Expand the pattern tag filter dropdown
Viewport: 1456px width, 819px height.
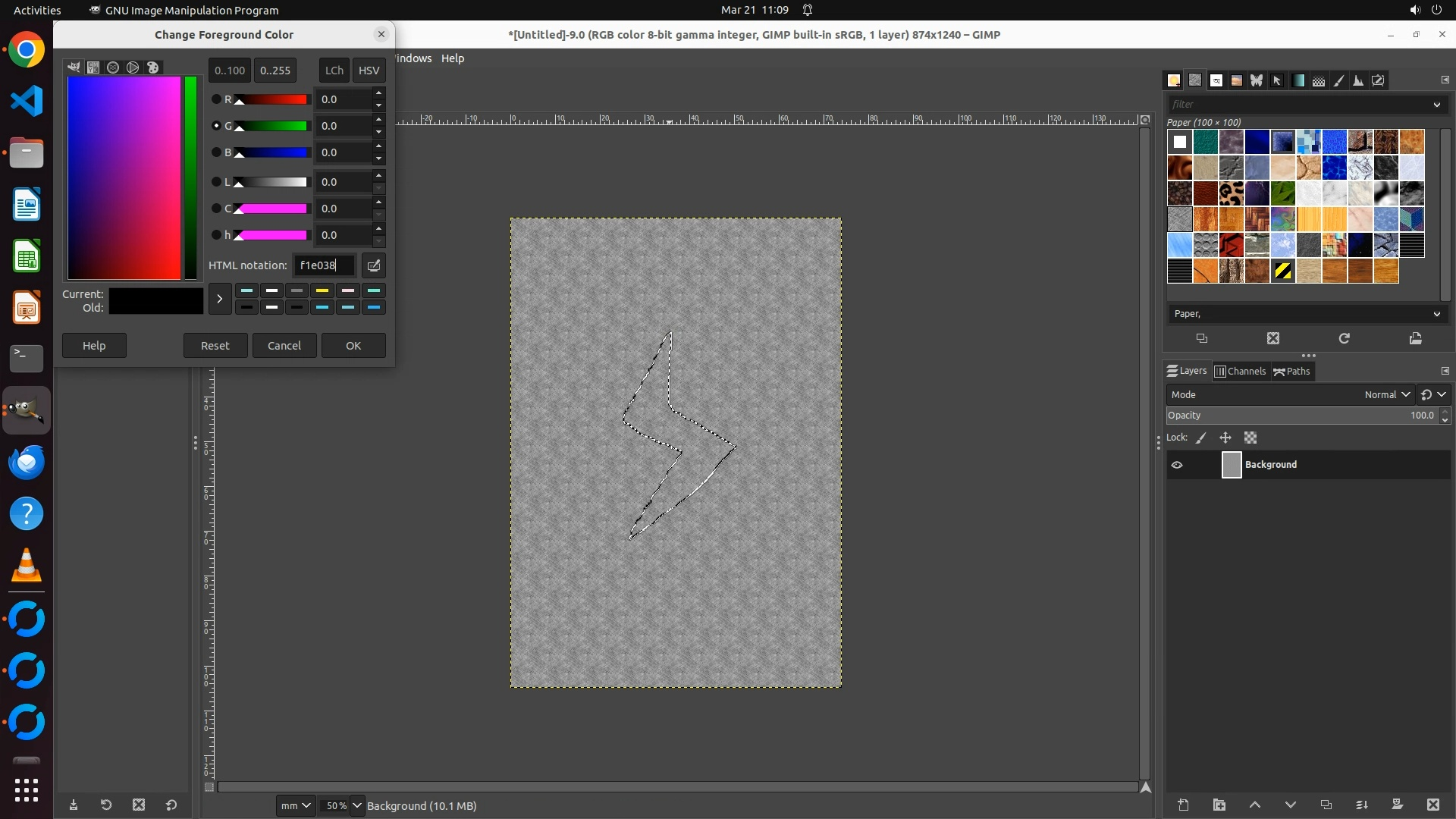coord(1436,105)
